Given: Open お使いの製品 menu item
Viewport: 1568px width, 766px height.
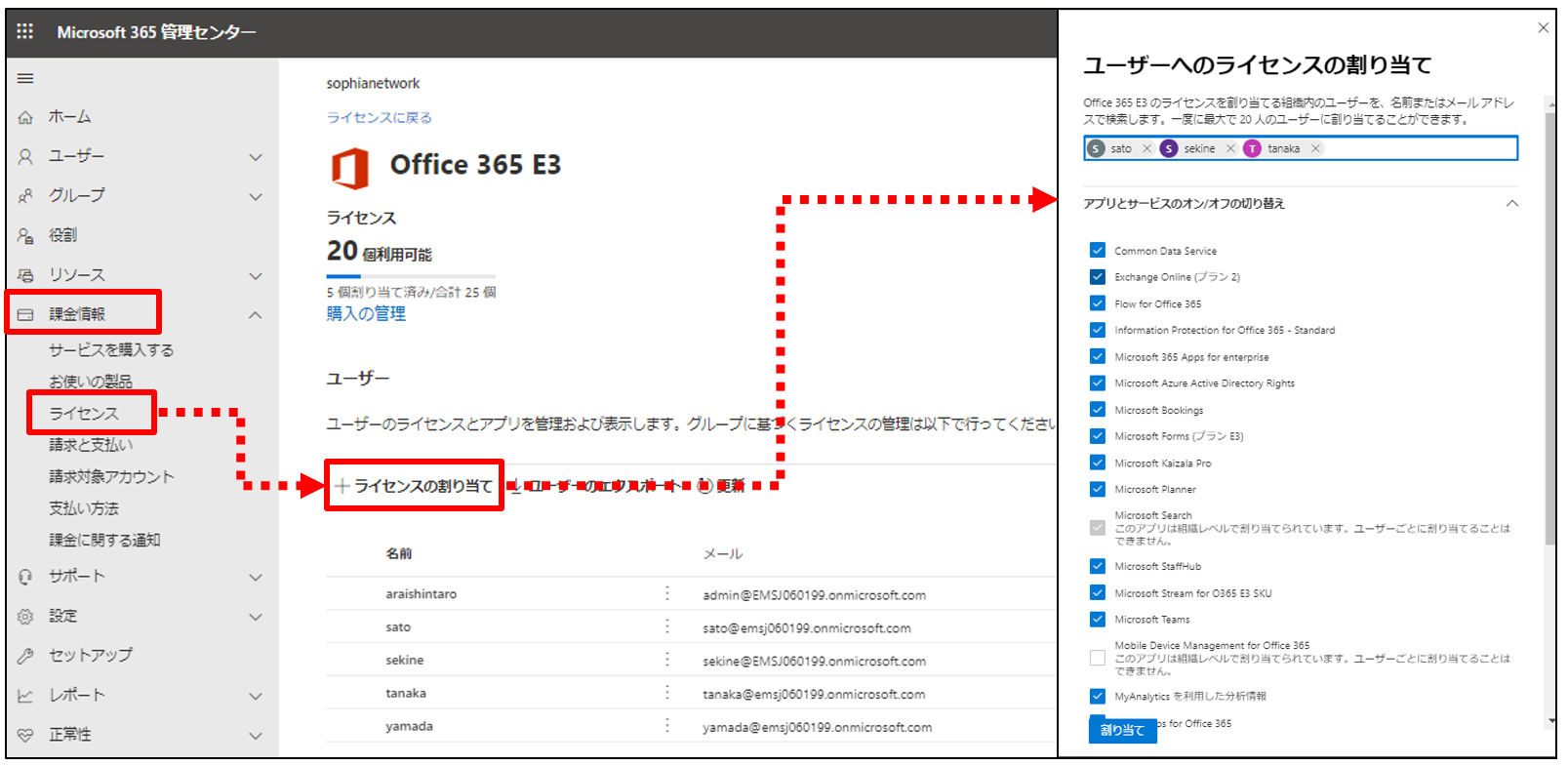Looking at the screenshot, I should click(91, 381).
